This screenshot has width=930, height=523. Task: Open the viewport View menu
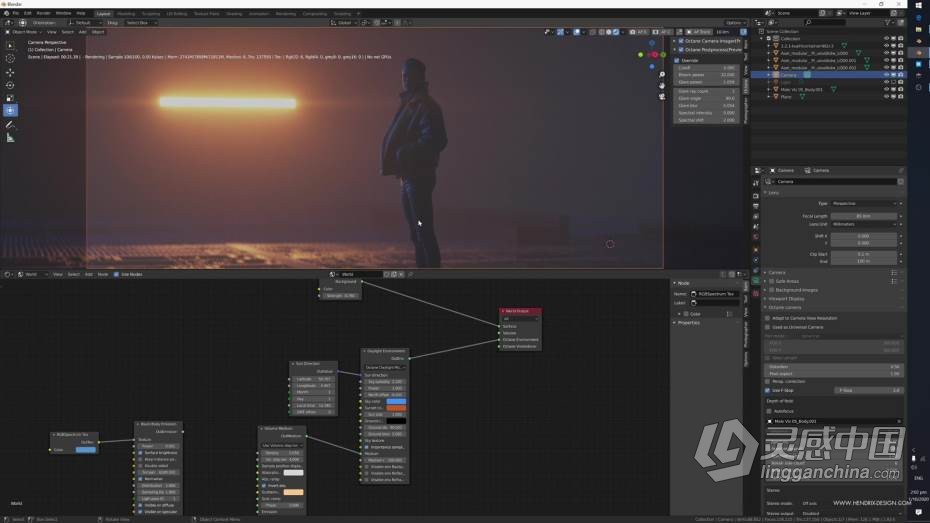pos(52,32)
